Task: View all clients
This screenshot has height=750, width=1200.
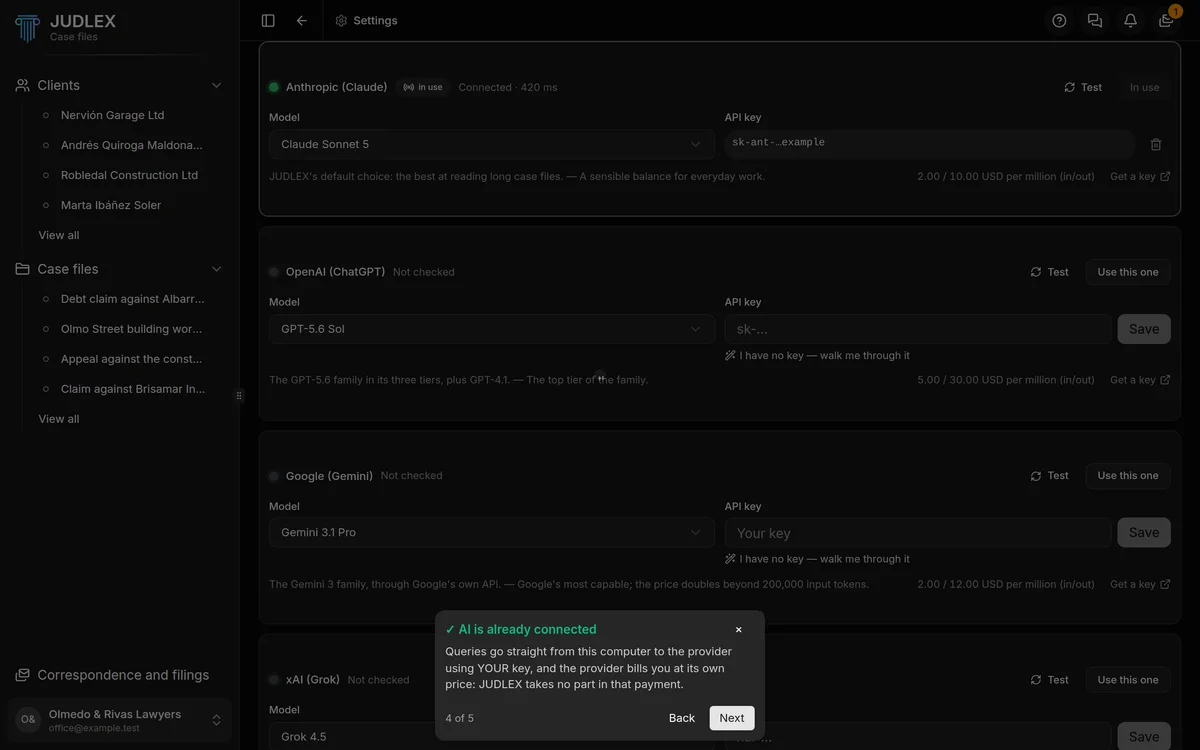Action: click(x=59, y=235)
